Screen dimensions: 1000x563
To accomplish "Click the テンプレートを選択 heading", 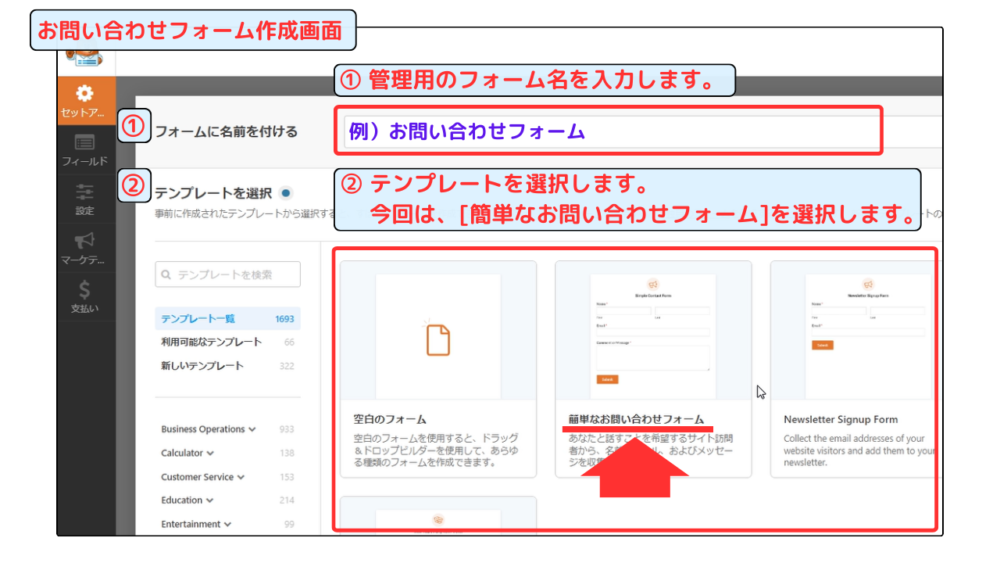I will [213, 193].
